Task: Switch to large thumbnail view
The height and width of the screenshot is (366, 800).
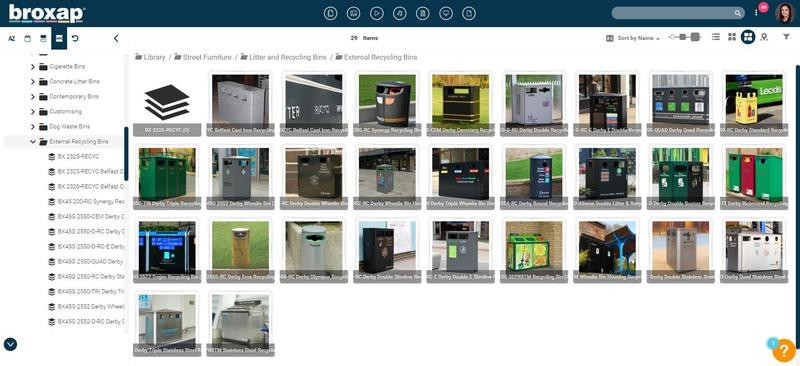Action: click(x=748, y=37)
